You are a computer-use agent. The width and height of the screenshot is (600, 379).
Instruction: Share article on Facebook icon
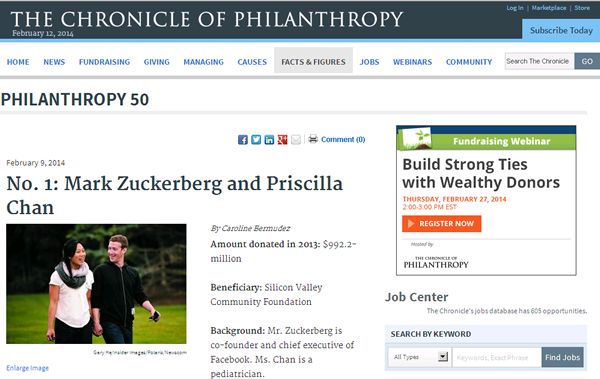(x=243, y=140)
